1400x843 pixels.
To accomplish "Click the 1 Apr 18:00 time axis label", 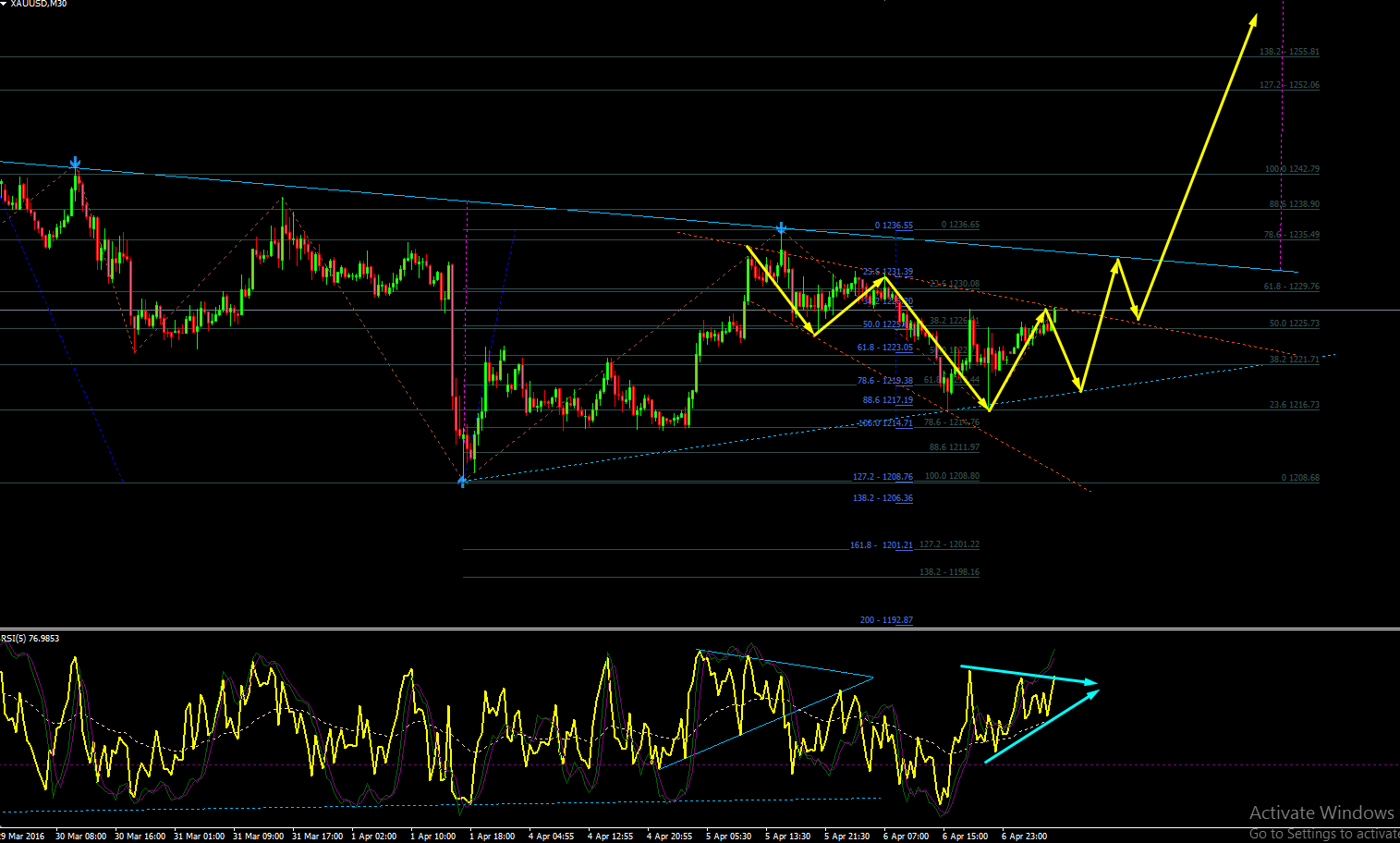I will tap(492, 837).
